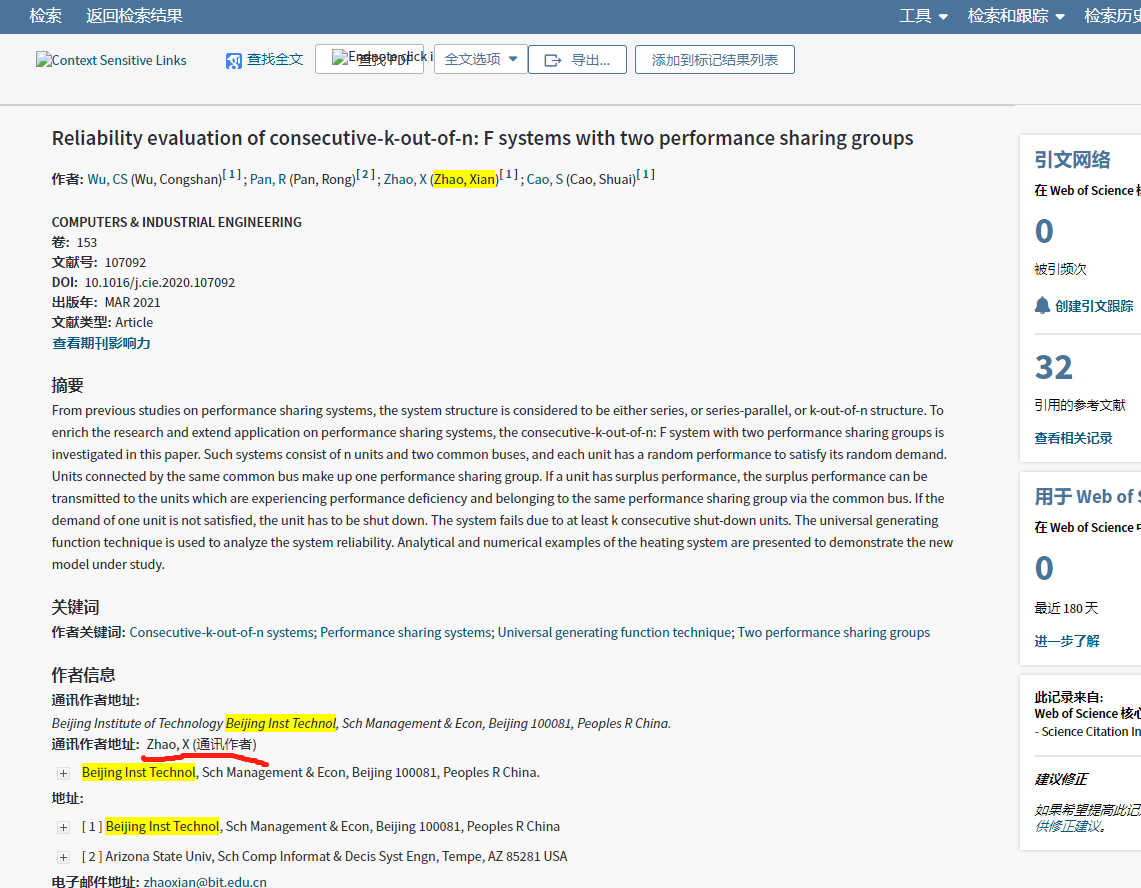Open the 全文选项 dropdown

click(x=481, y=59)
